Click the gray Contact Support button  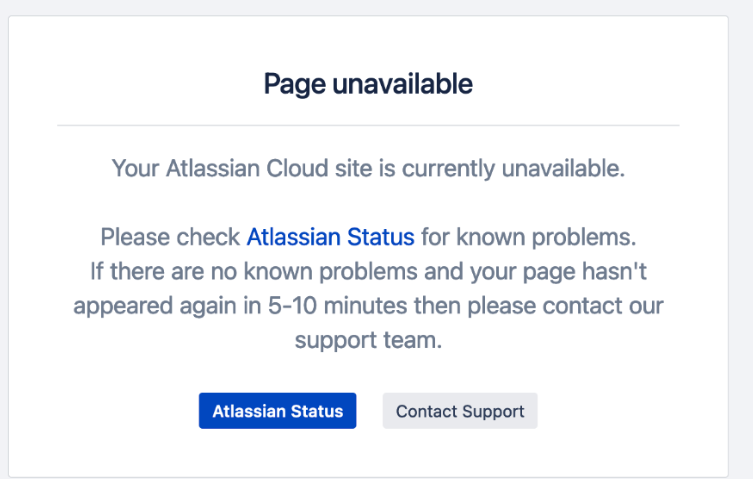460,411
